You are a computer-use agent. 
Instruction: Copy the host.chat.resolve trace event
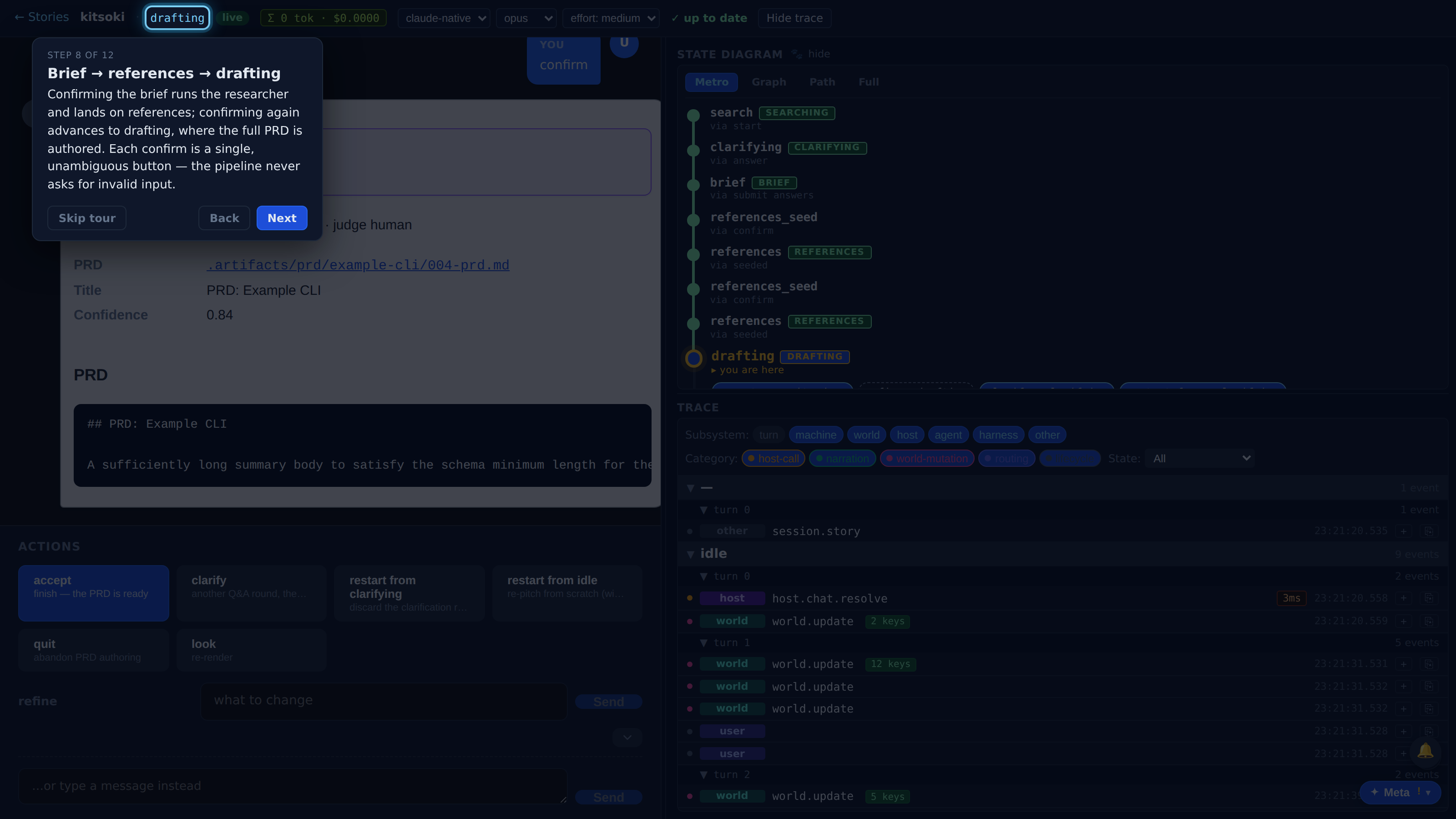click(x=1428, y=598)
